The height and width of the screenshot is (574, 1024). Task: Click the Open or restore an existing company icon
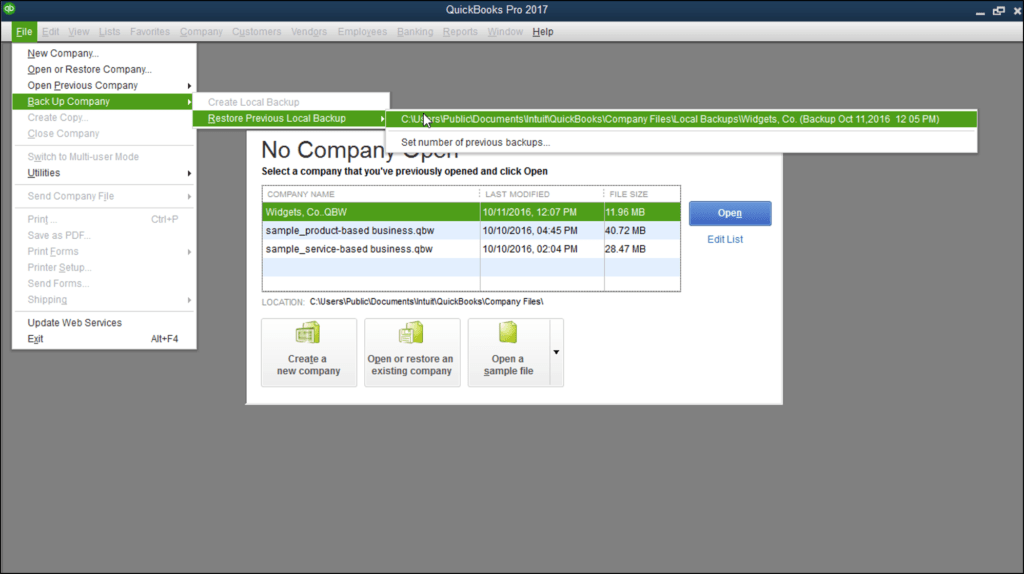coord(411,332)
